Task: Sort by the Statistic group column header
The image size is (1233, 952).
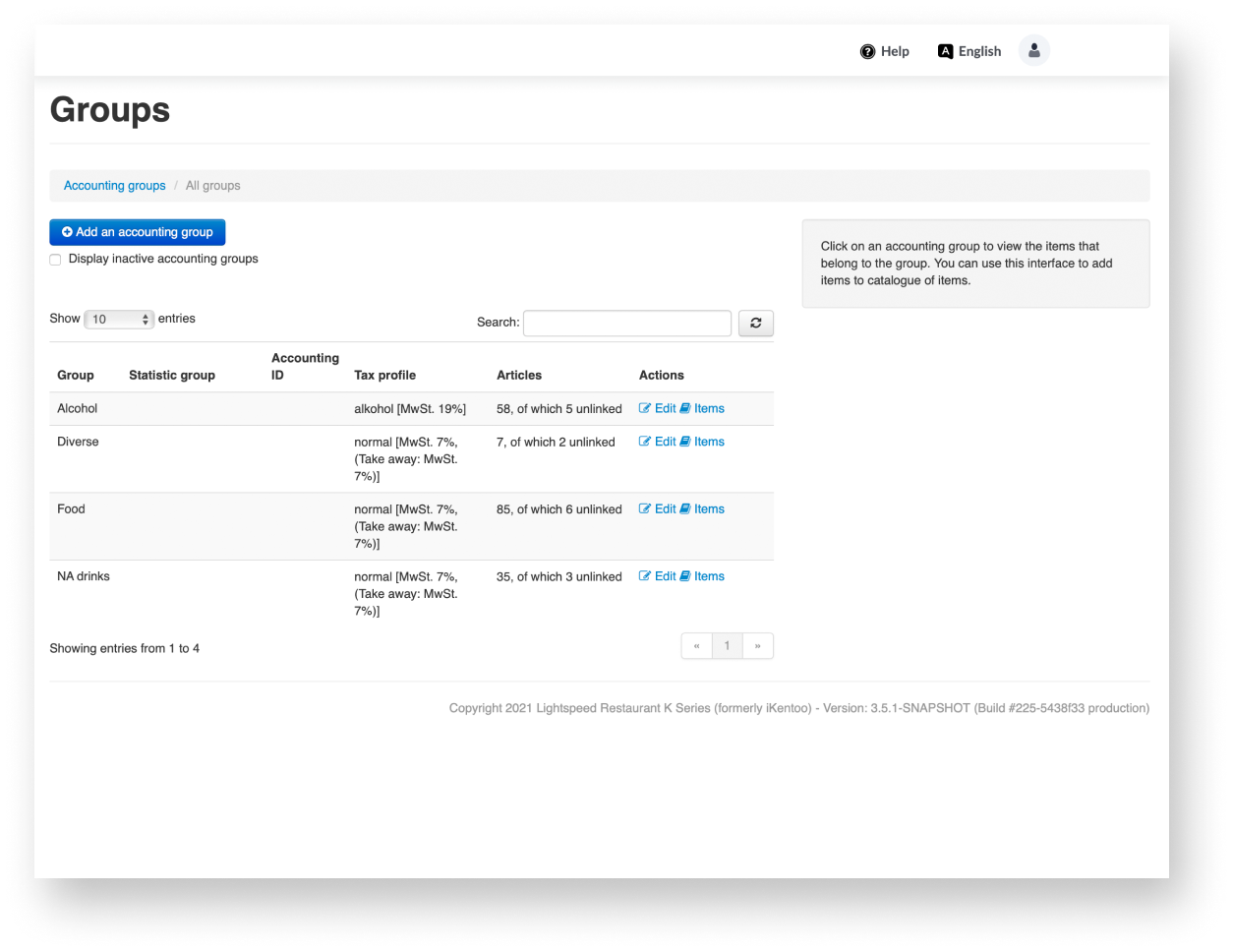Action: point(172,375)
